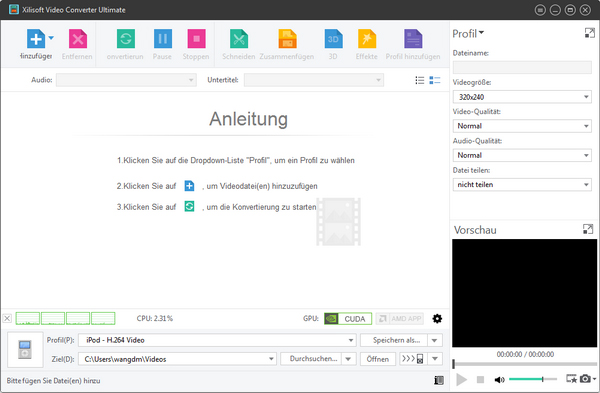Expand the Profil panel with corner icon
This screenshot has height=393, width=600.
click(x=590, y=33)
